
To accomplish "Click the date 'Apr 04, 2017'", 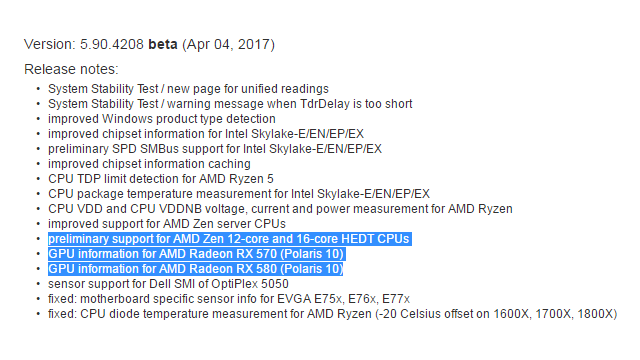I will click(x=229, y=44).
